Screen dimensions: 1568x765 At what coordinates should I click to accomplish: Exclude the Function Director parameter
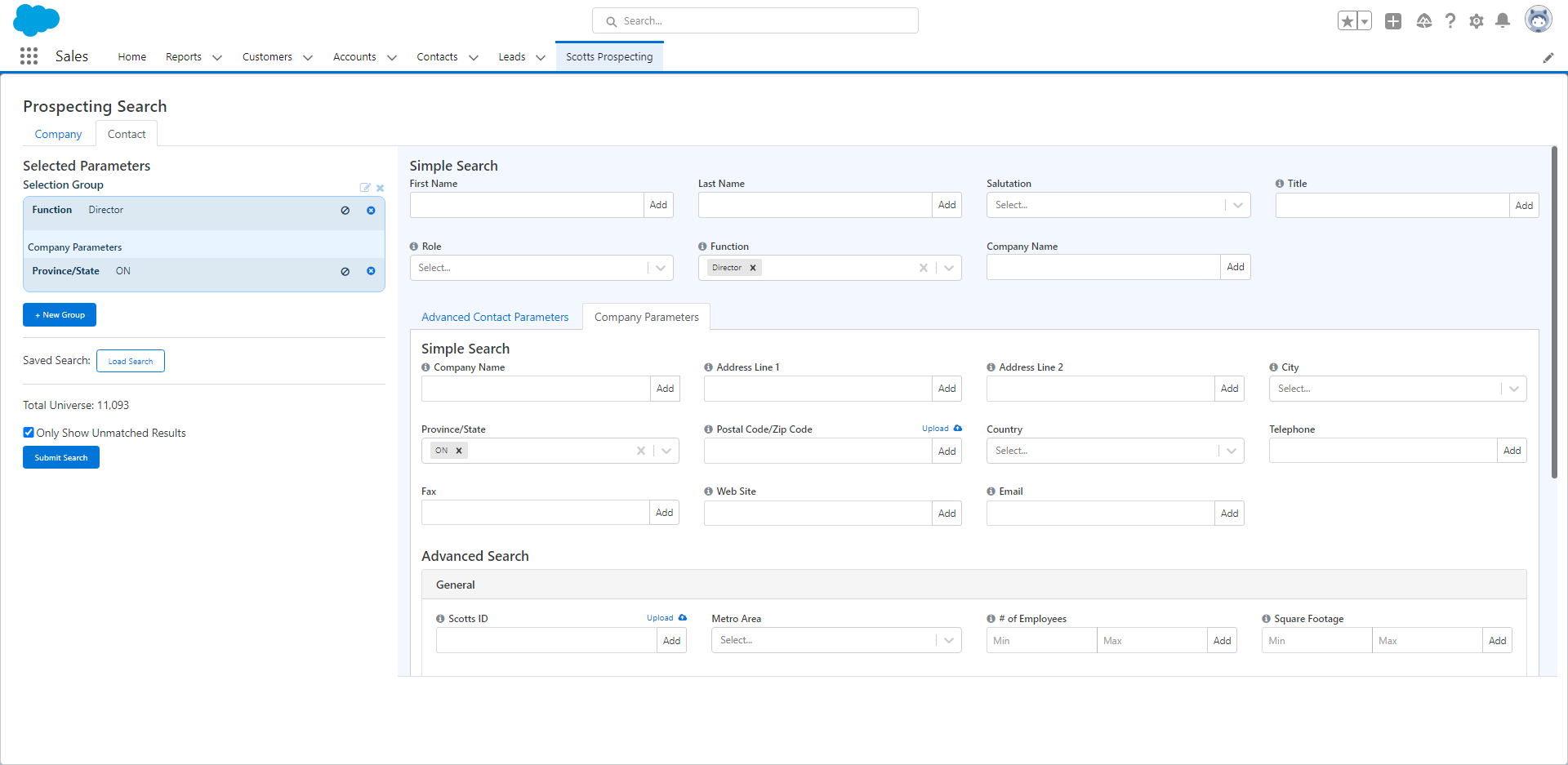coord(345,211)
